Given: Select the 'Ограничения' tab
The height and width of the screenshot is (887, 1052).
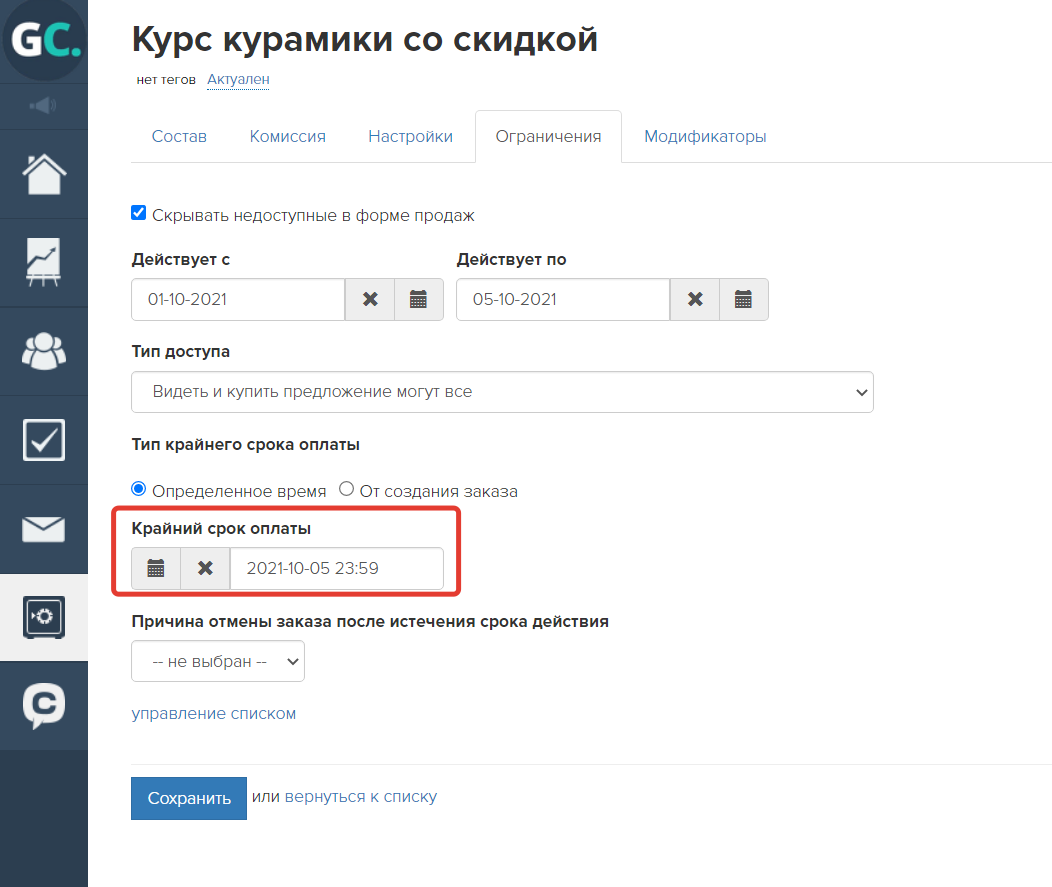Looking at the screenshot, I should tap(548, 136).
